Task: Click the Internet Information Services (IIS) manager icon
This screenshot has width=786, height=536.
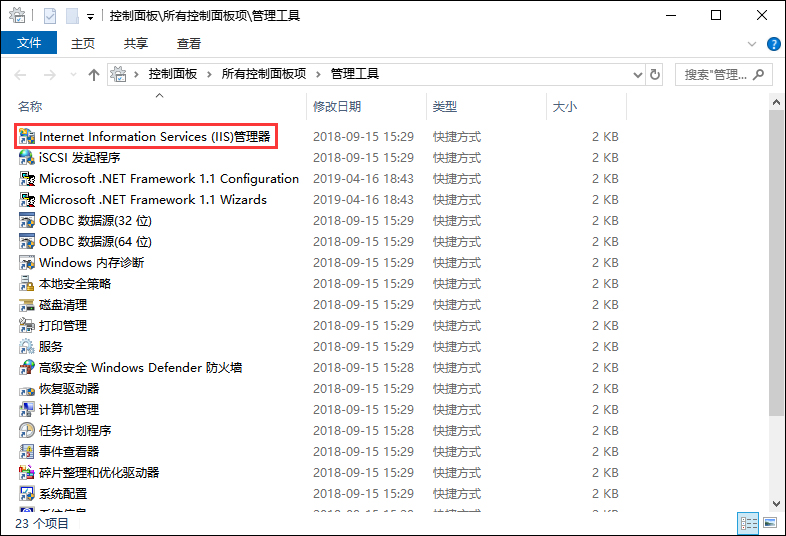Action: pos(27,136)
